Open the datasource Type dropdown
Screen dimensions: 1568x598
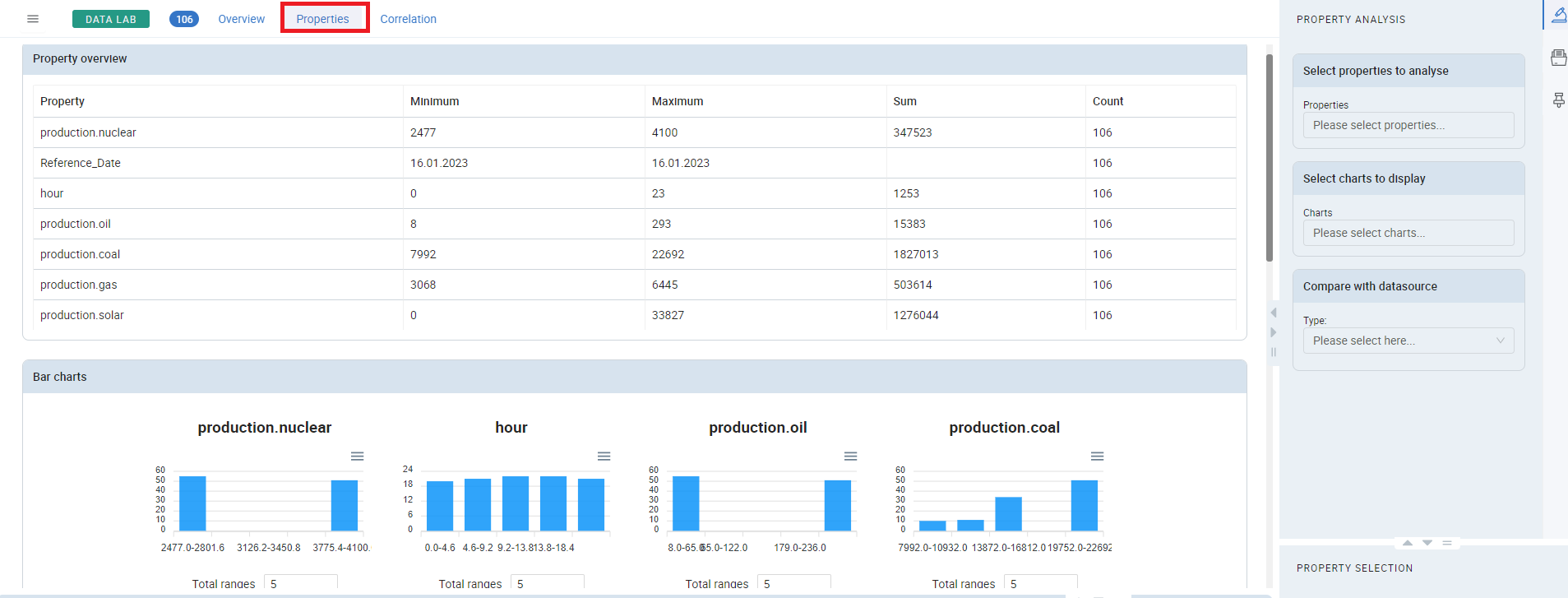click(1408, 341)
